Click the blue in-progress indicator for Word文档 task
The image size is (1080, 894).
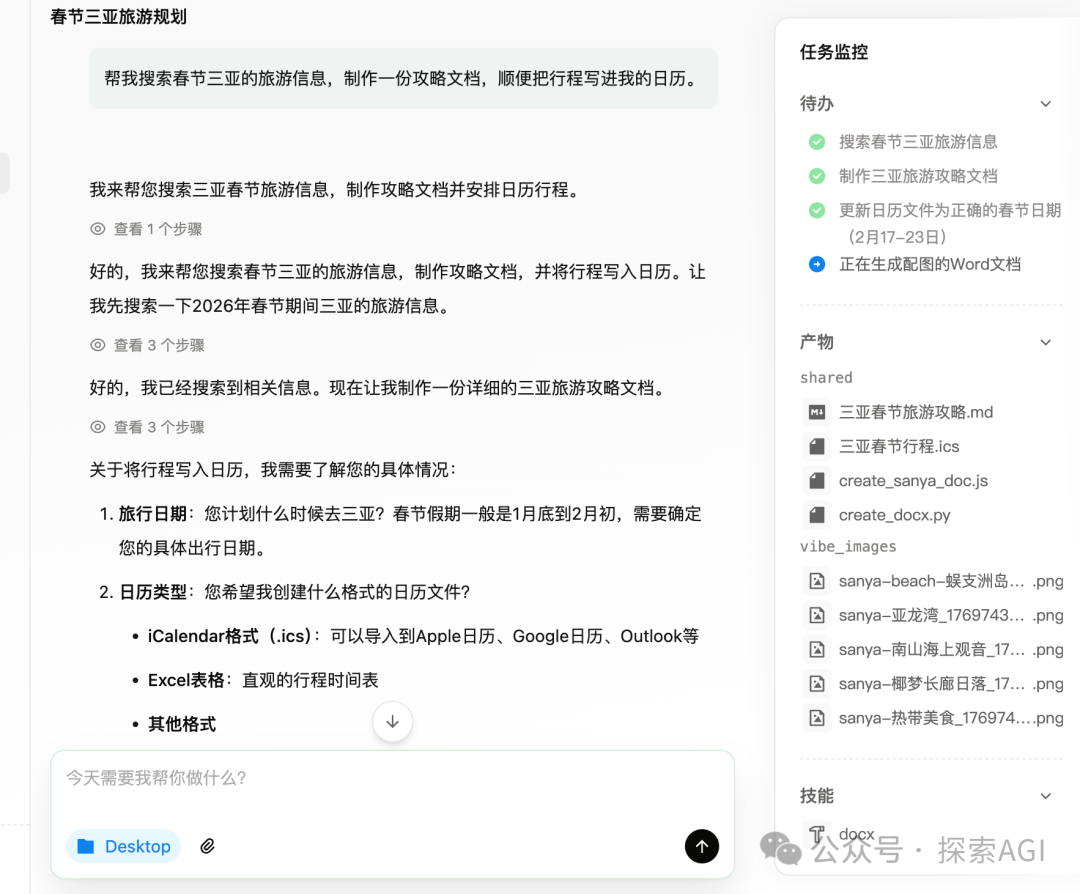pyautogui.click(x=817, y=264)
